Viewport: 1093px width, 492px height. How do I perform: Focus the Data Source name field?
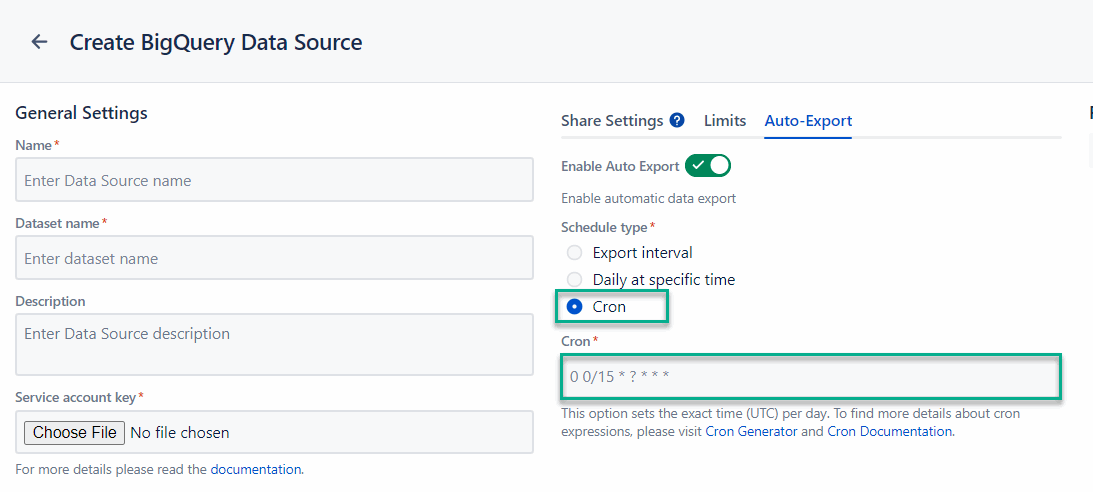click(274, 180)
